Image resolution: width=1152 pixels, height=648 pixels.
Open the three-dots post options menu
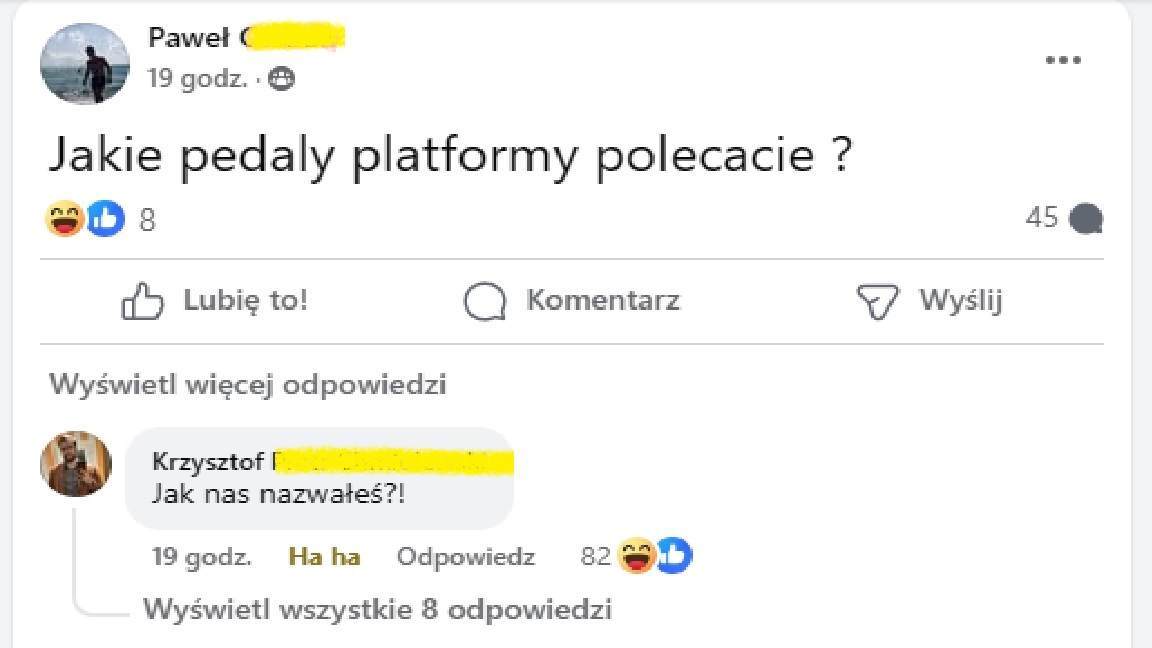click(x=1063, y=60)
